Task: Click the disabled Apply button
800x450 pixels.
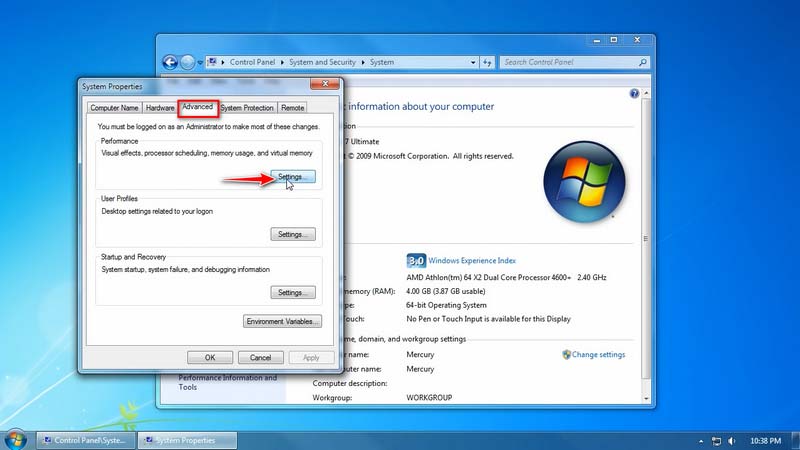Action: (x=311, y=358)
